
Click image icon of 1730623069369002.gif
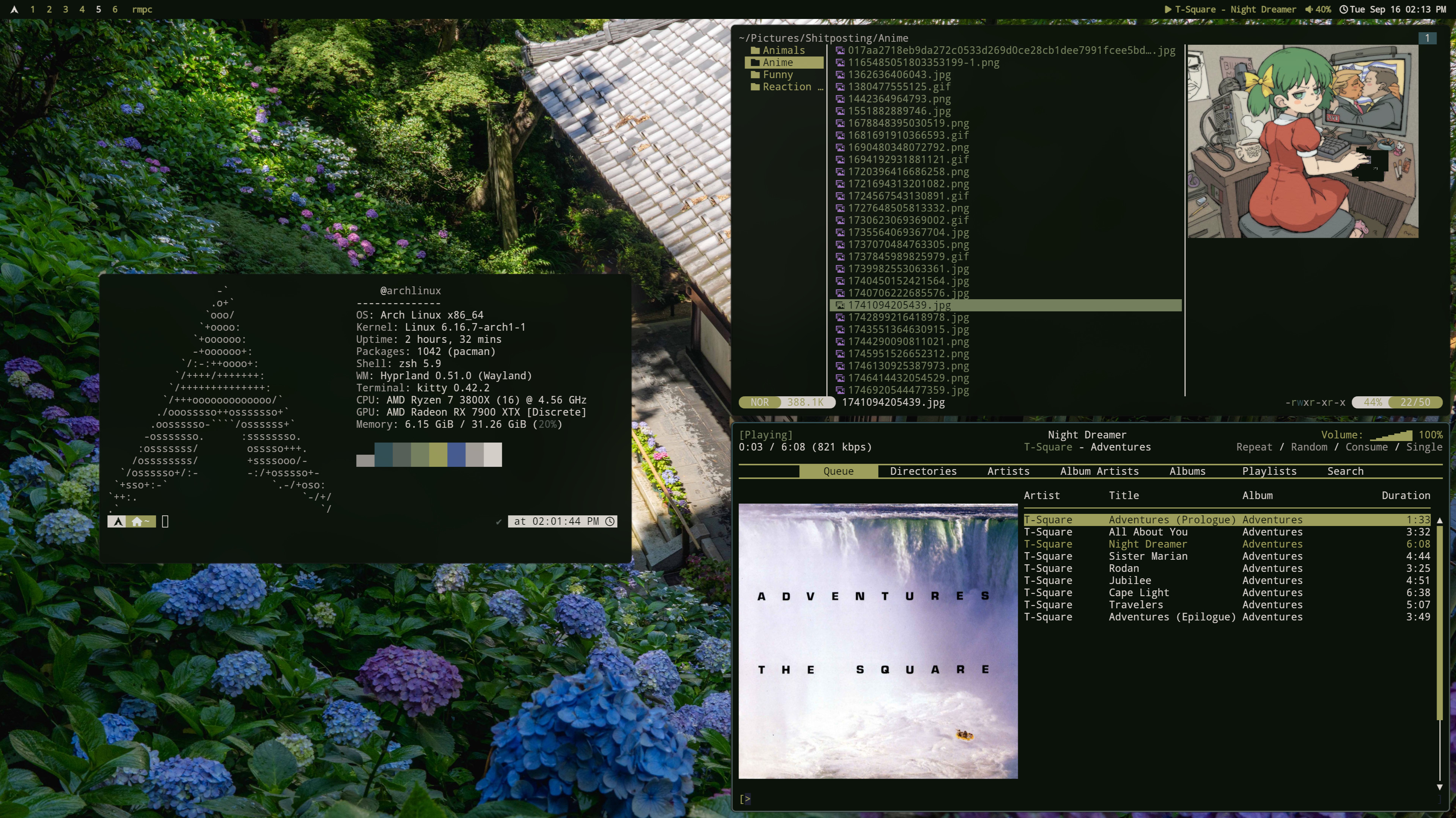pos(840,220)
